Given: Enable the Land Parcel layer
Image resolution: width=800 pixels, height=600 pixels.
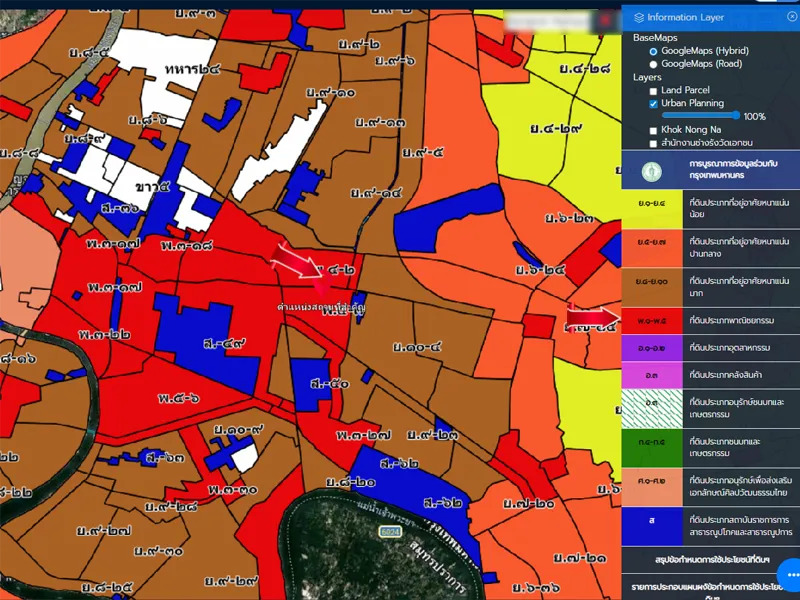Looking at the screenshot, I should [654, 91].
